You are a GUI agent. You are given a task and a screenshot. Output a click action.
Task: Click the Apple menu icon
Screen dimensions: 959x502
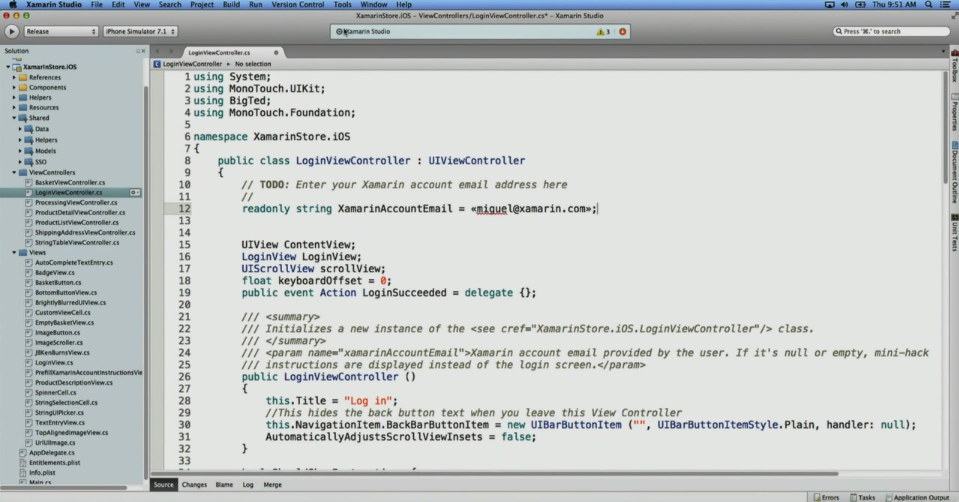[13, 4]
